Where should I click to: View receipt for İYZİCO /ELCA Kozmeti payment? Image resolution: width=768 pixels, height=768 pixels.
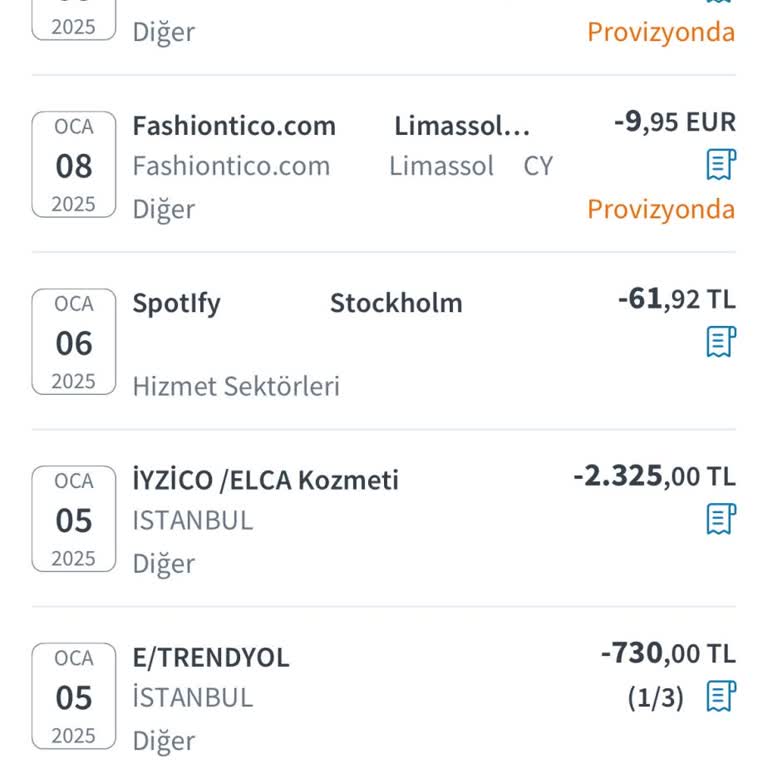click(720, 519)
